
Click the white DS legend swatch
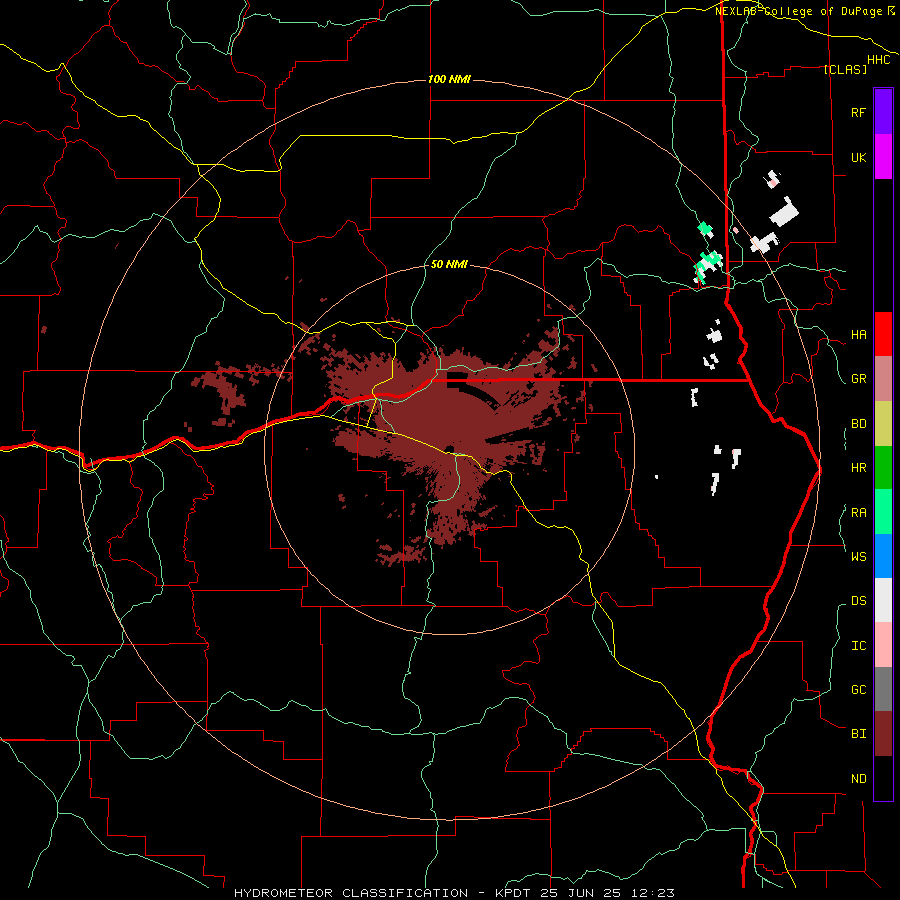coord(883,600)
